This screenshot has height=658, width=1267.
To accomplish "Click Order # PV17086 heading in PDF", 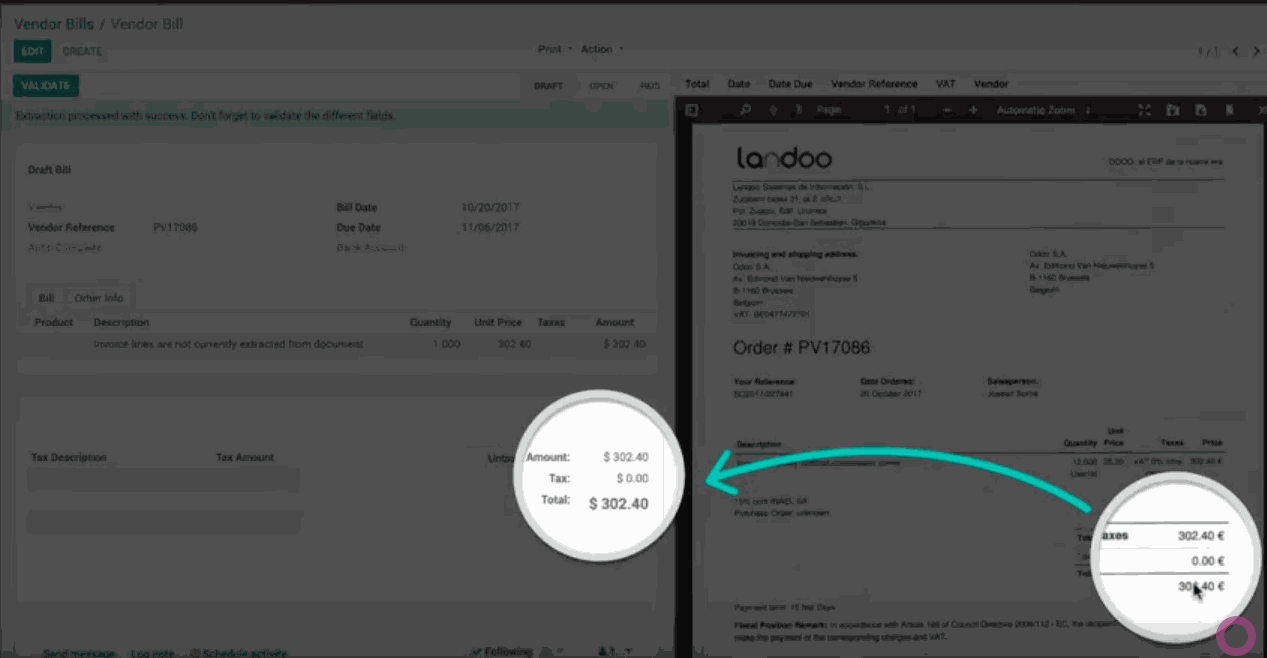I will (802, 348).
